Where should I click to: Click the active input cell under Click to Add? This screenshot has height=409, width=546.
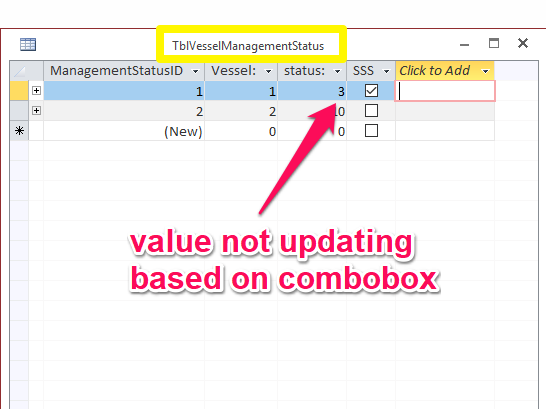click(x=445, y=91)
